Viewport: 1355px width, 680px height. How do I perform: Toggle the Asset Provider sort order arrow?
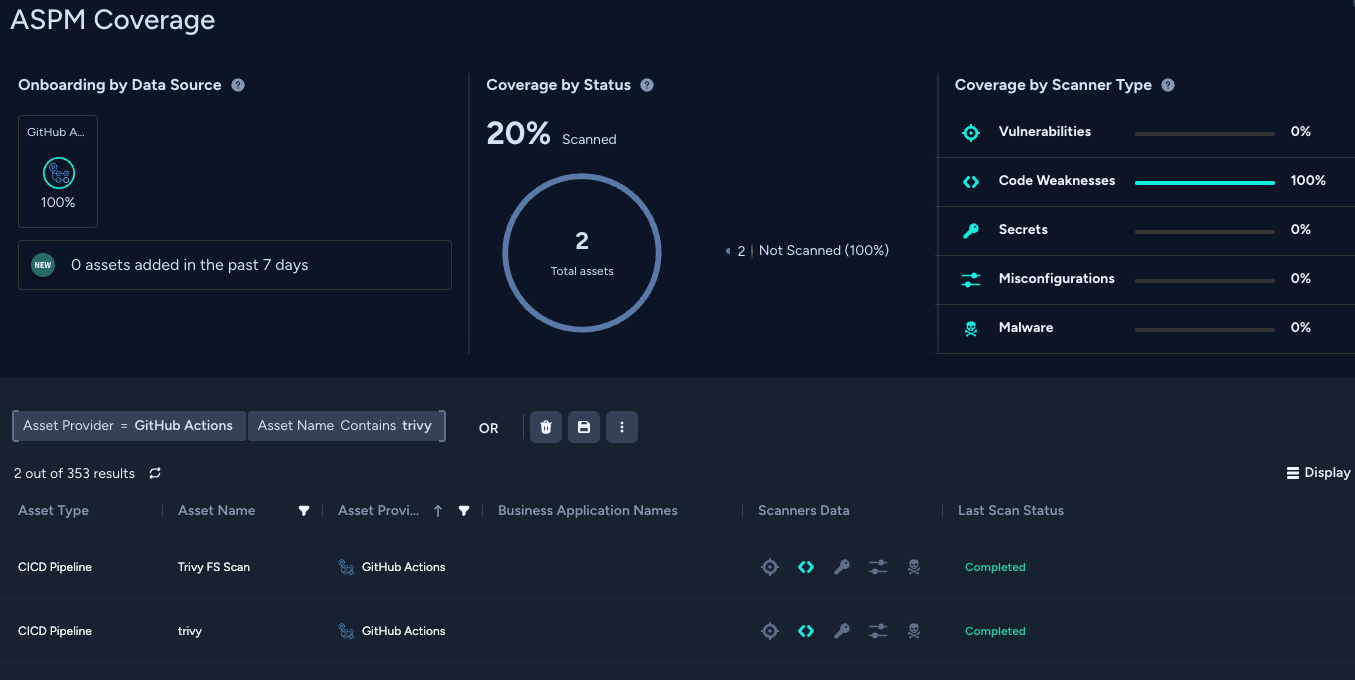[437, 510]
